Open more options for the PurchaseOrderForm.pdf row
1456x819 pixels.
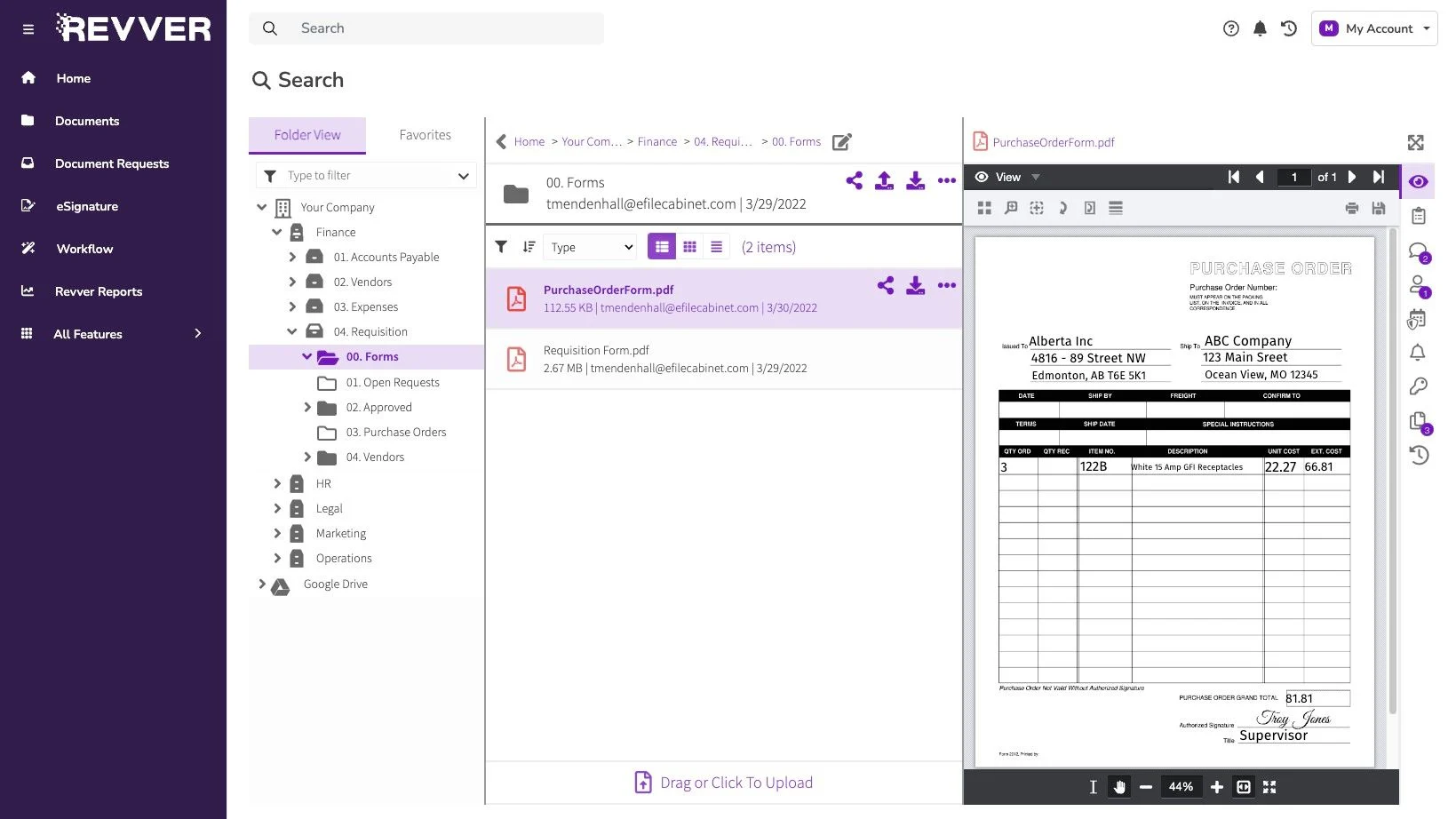947,285
